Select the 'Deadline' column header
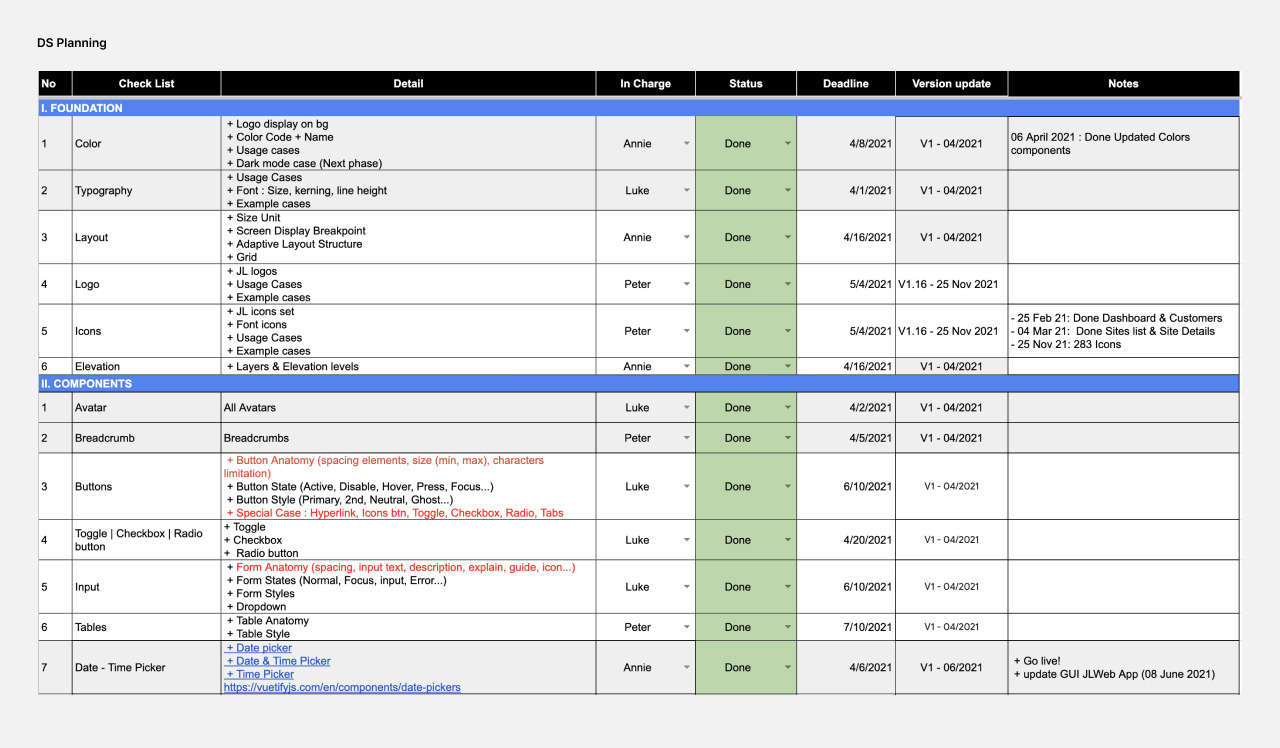 tap(845, 84)
